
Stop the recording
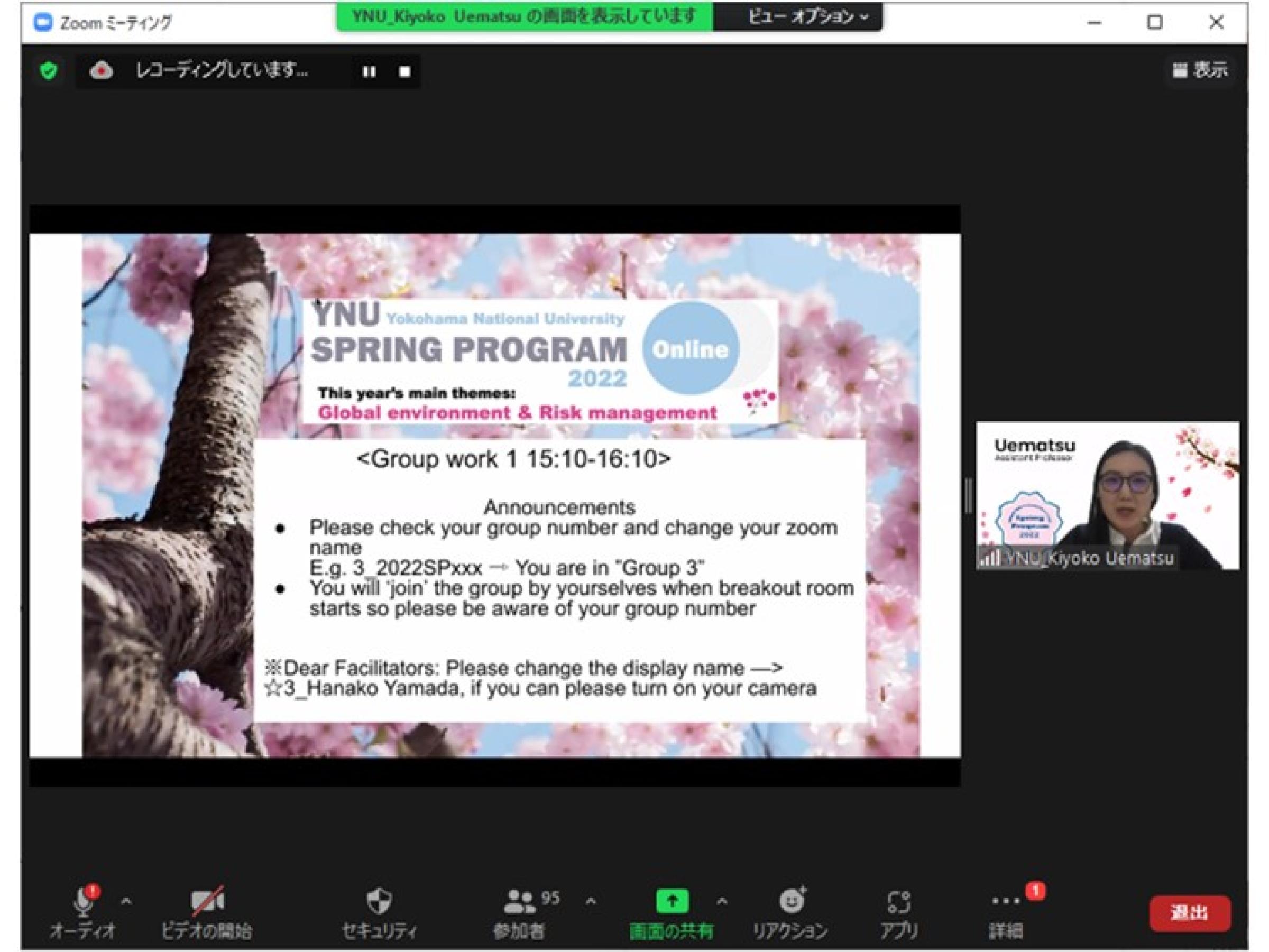tap(404, 72)
